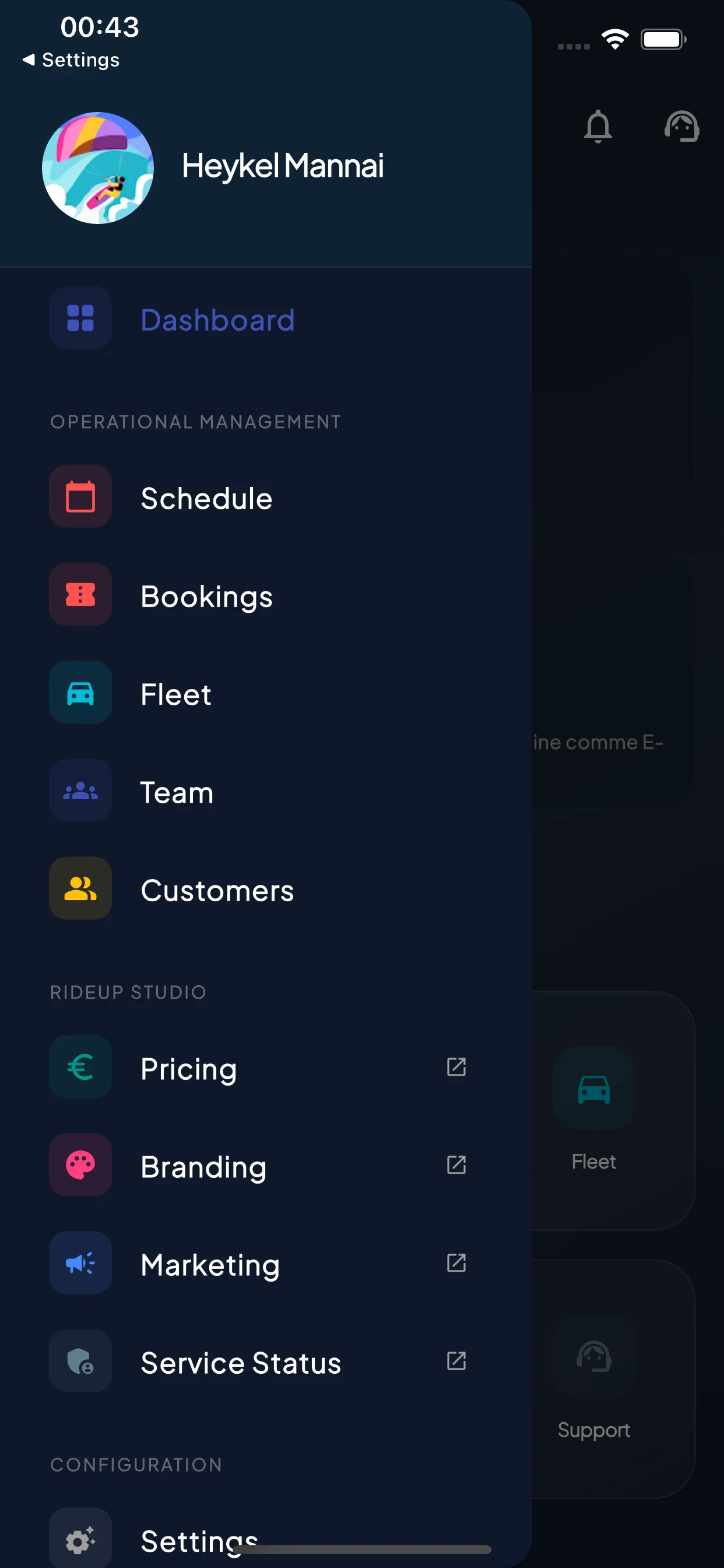Tap Heykel Mannai profile avatar

click(98, 168)
